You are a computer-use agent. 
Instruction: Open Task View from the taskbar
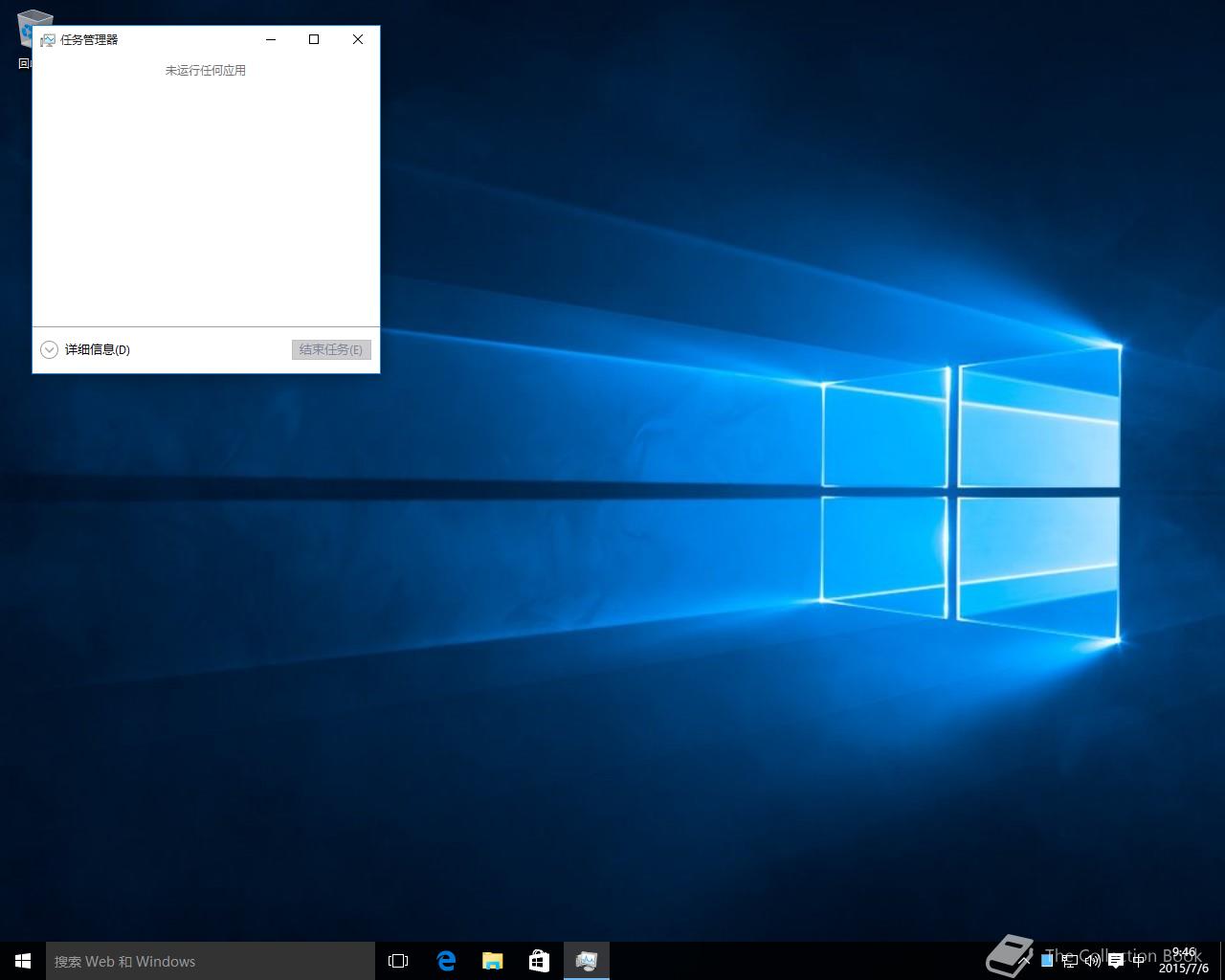[x=398, y=961]
